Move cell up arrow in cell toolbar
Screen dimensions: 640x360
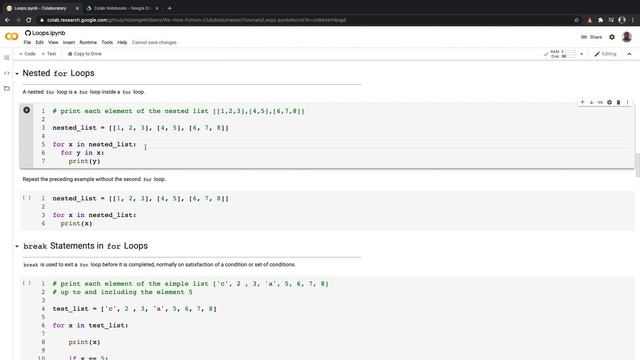coord(582,102)
